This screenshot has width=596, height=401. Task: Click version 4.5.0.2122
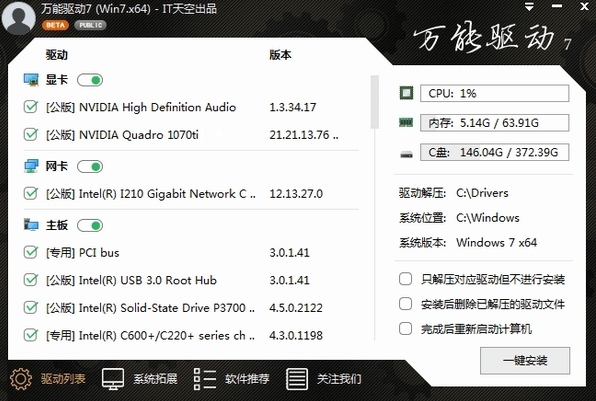(296, 308)
